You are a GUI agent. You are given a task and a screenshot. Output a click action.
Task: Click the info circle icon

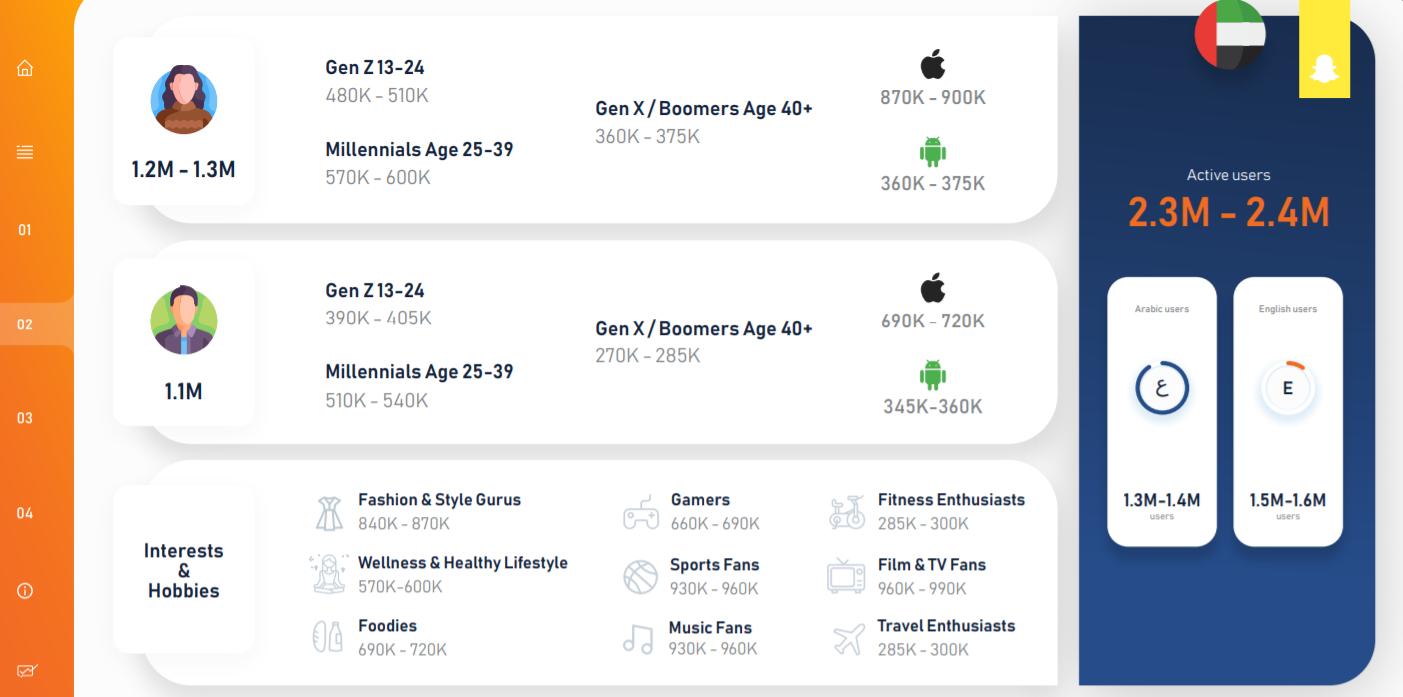25,591
